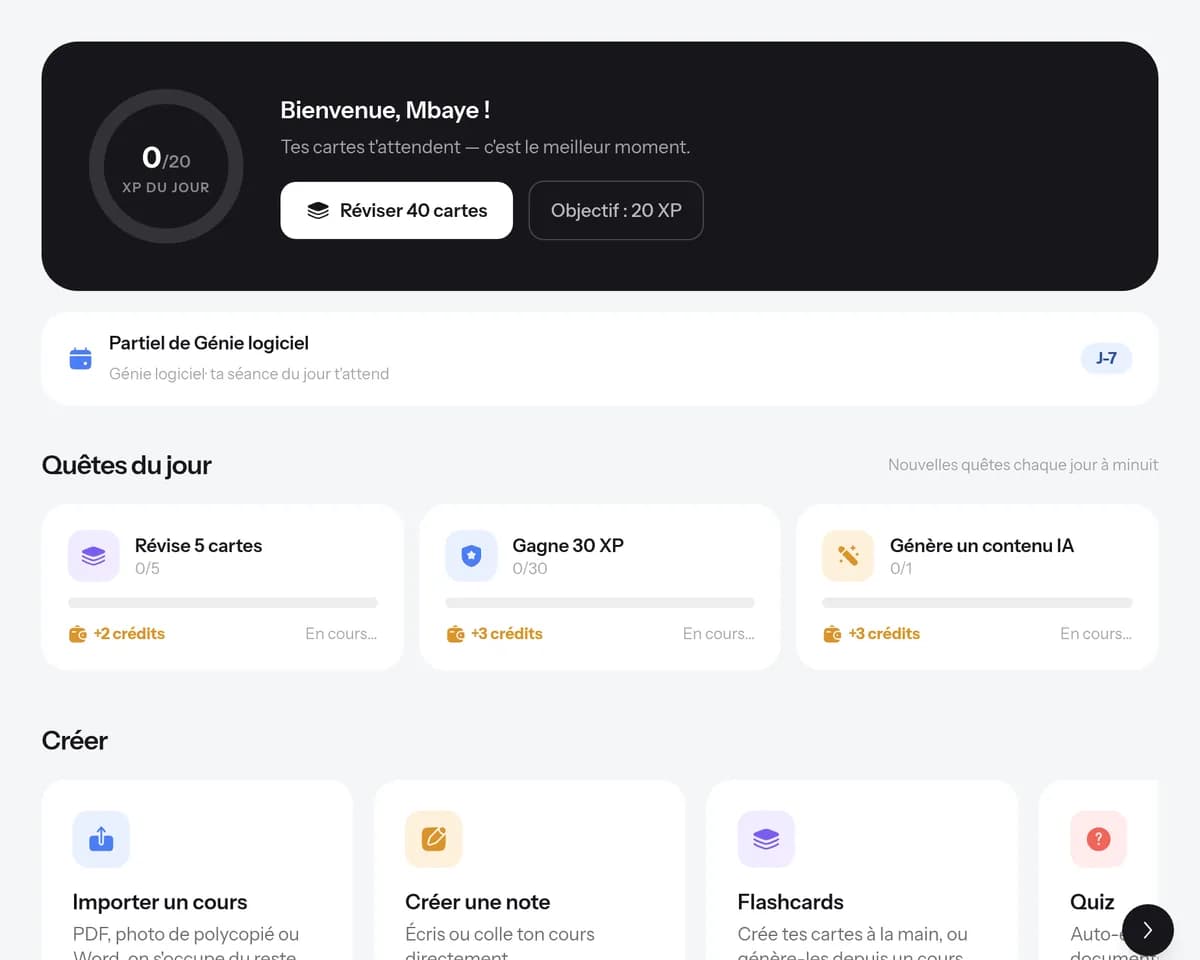
Task: Expand the carousel with the right chevron arrow
Action: 1148,930
